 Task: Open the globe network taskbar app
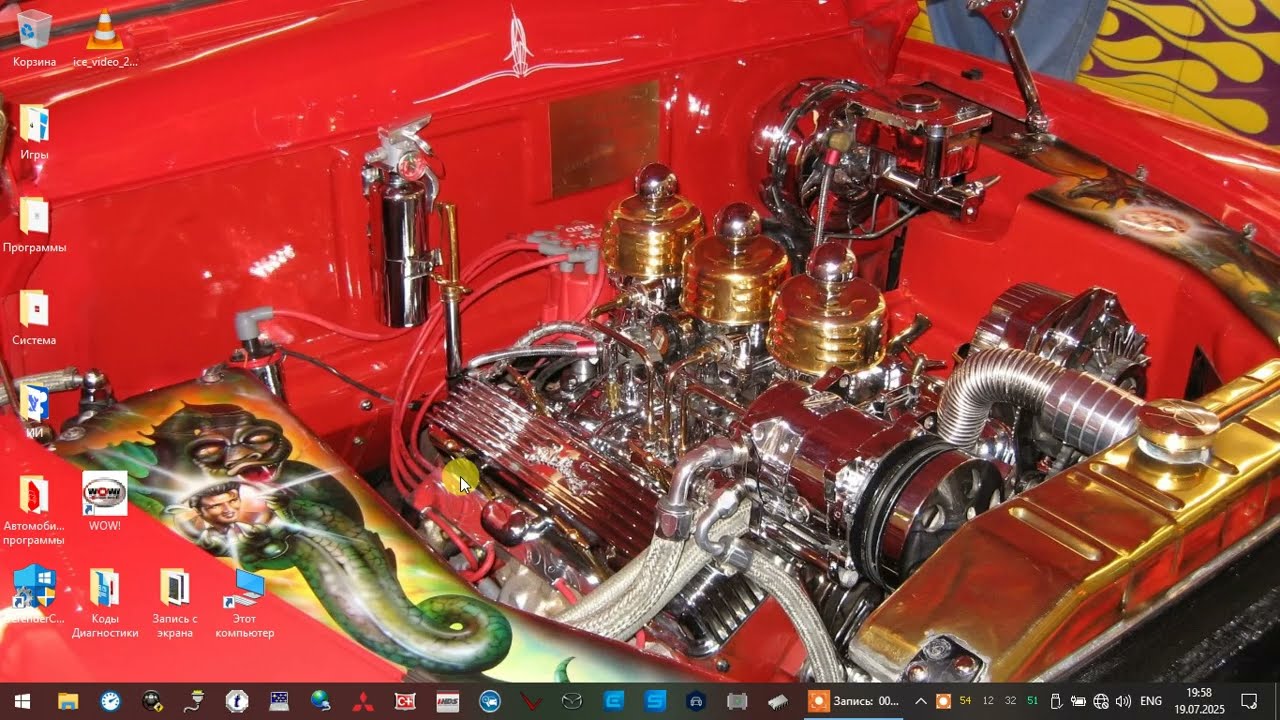click(321, 701)
